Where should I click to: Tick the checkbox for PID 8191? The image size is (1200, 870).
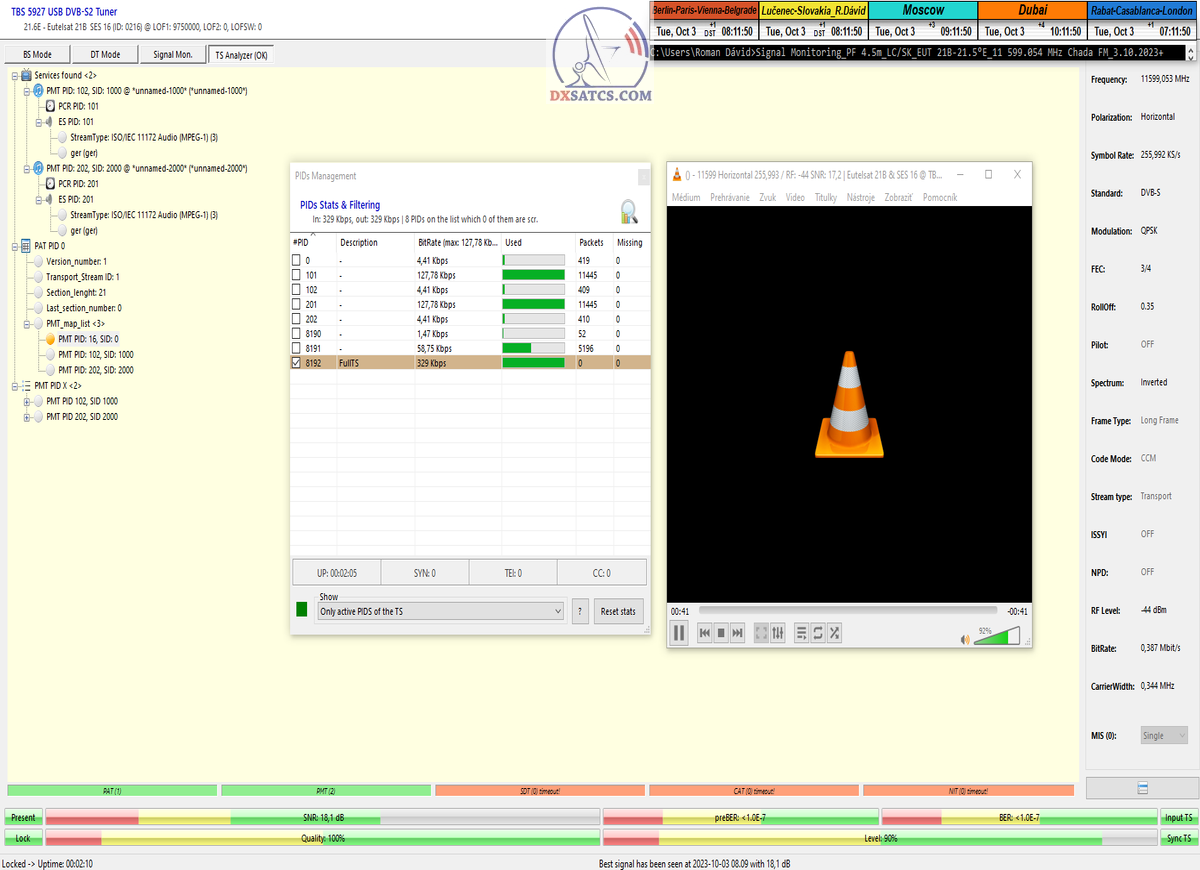tap(296, 348)
